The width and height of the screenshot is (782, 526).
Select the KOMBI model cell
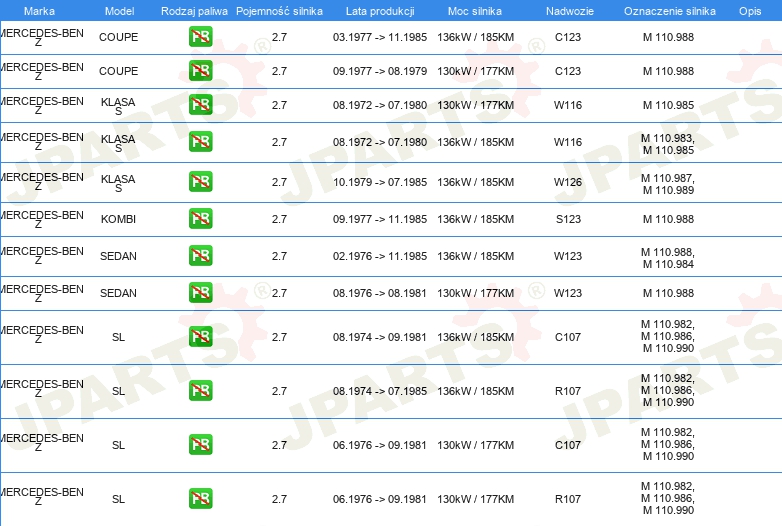[118, 219]
